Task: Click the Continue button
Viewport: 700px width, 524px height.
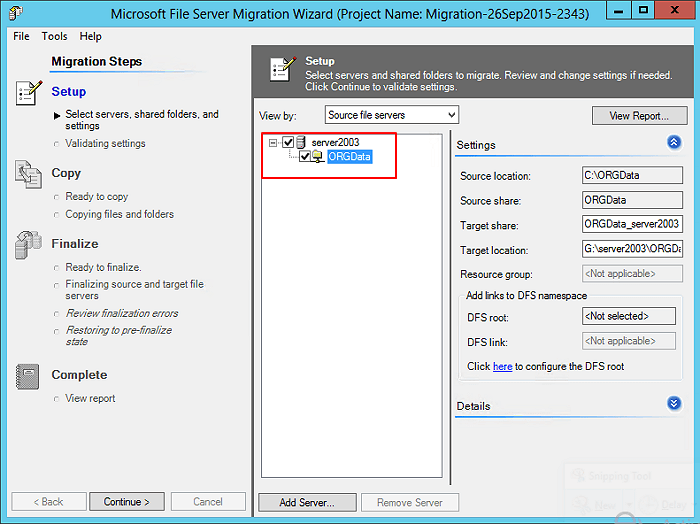Action: (126, 502)
